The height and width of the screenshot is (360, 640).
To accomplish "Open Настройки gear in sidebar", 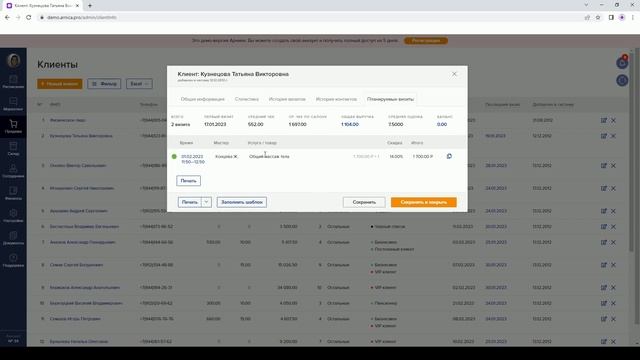I will [x=13, y=216].
